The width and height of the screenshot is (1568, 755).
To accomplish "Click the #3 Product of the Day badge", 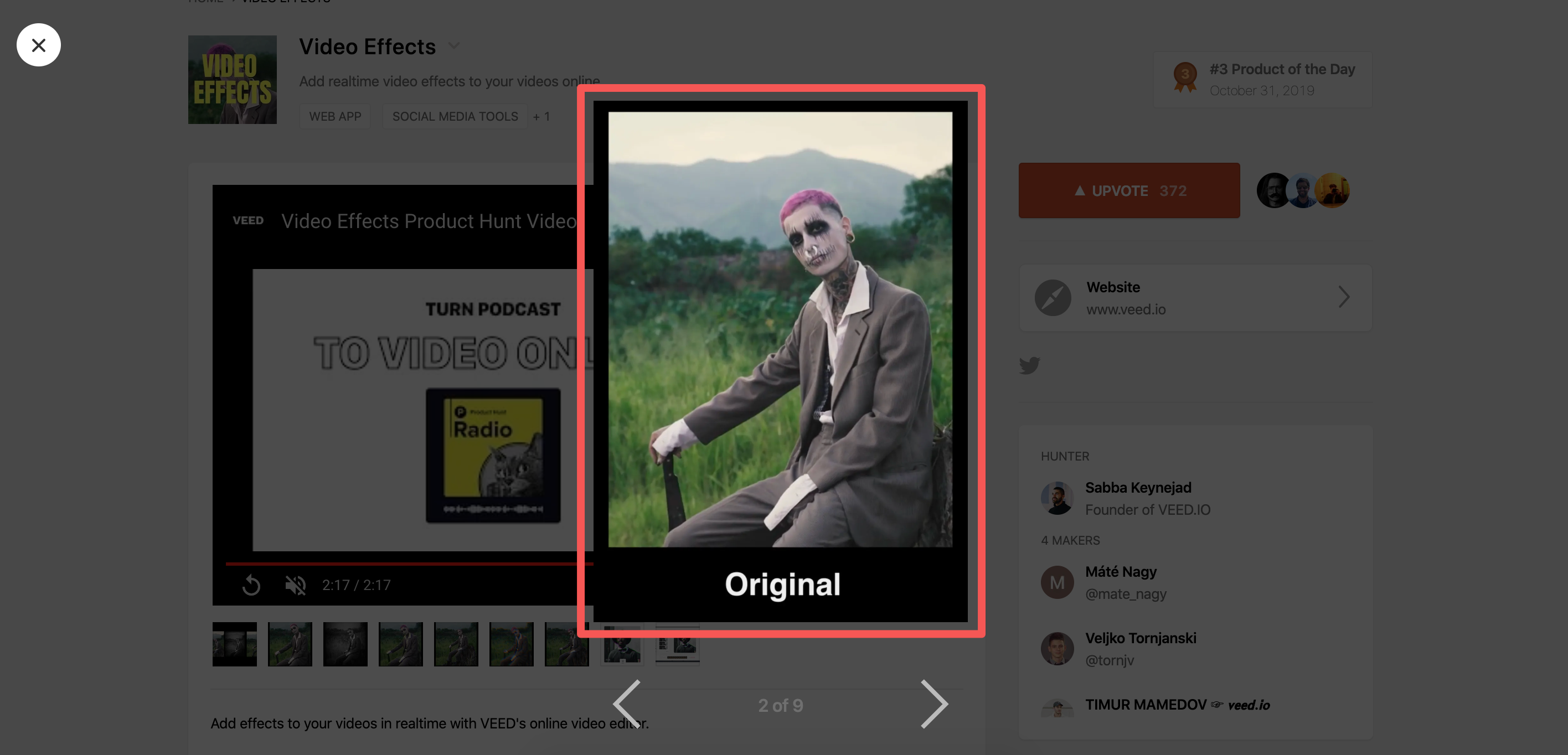I will point(1262,79).
